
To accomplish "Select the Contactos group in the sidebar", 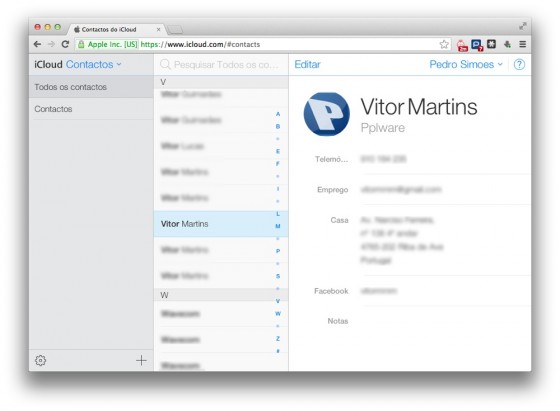I will point(91,109).
